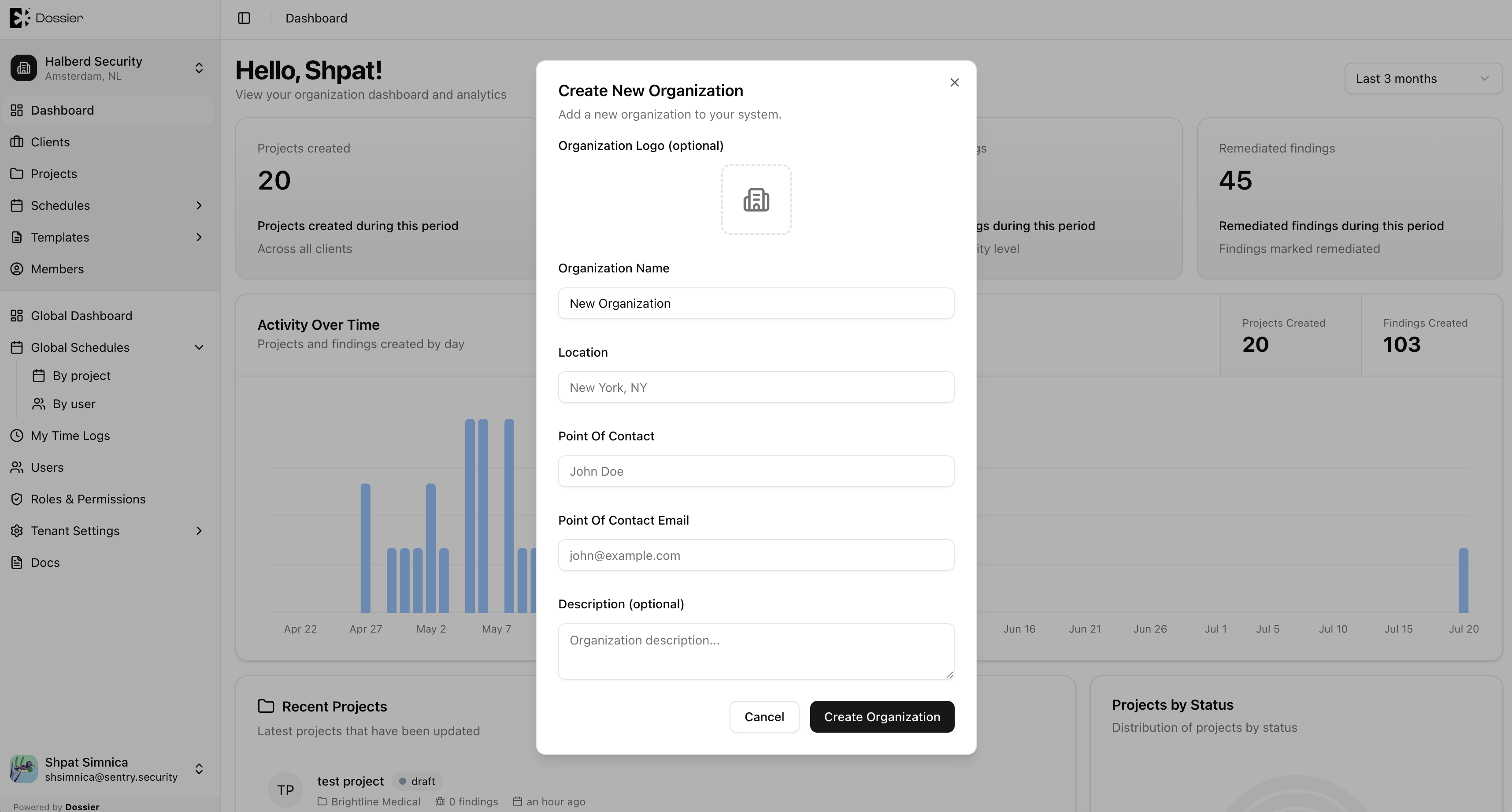Screen dimensions: 1512x812
Task: Click the Dossier logo icon
Action: click(19, 18)
